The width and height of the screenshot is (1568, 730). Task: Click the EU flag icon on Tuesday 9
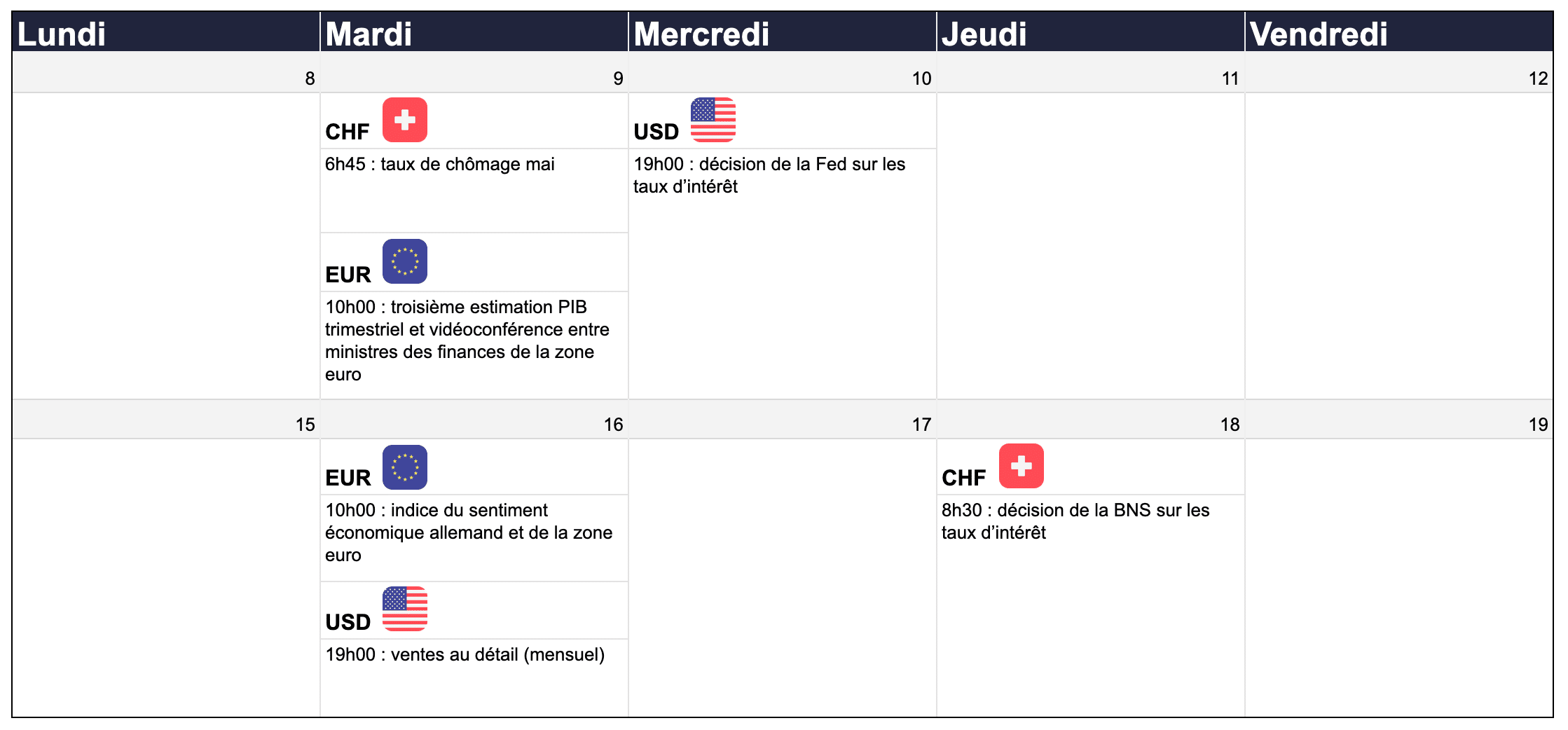tap(405, 261)
